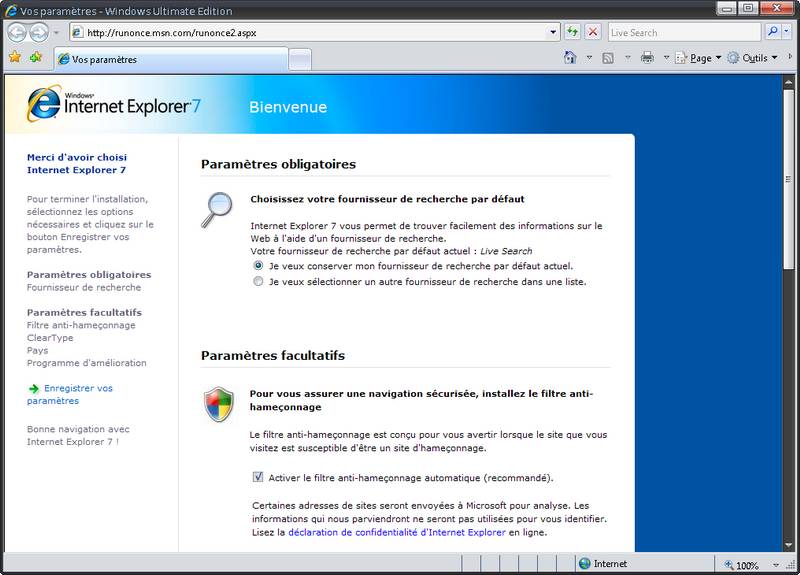Screen dimensions: 800x575
Task: Click the vertical scrollbar thumb
Action: 788,178
